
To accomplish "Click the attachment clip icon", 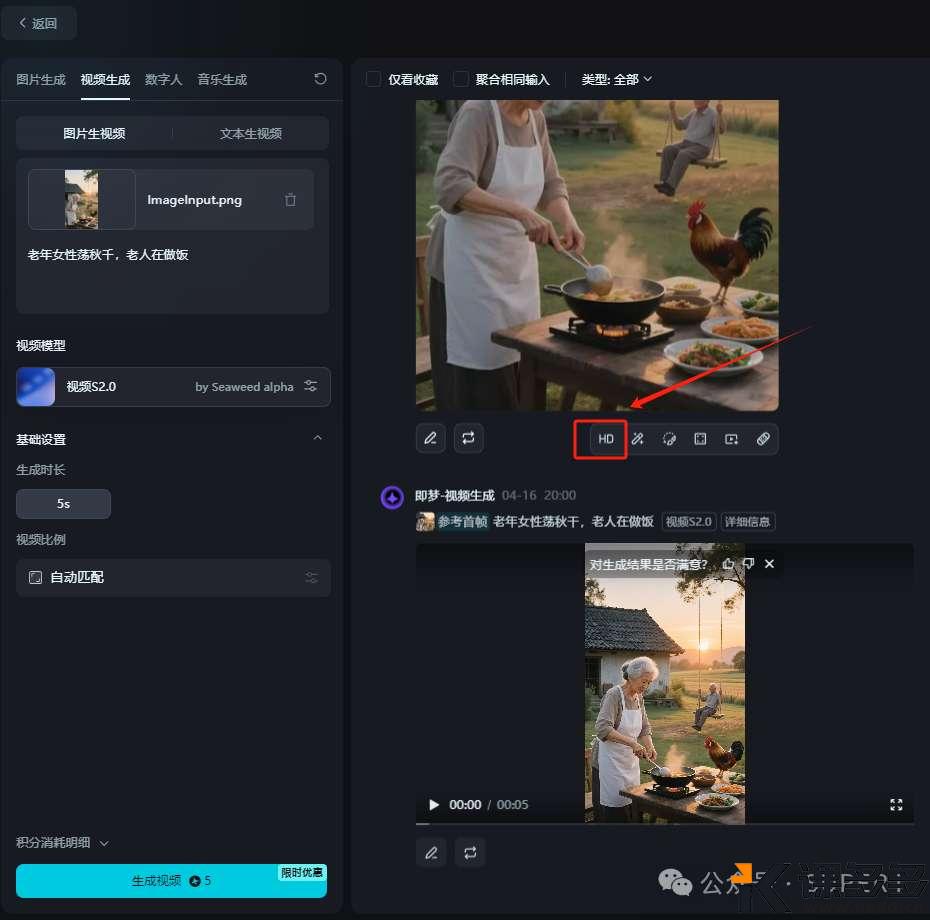I will tap(764, 438).
